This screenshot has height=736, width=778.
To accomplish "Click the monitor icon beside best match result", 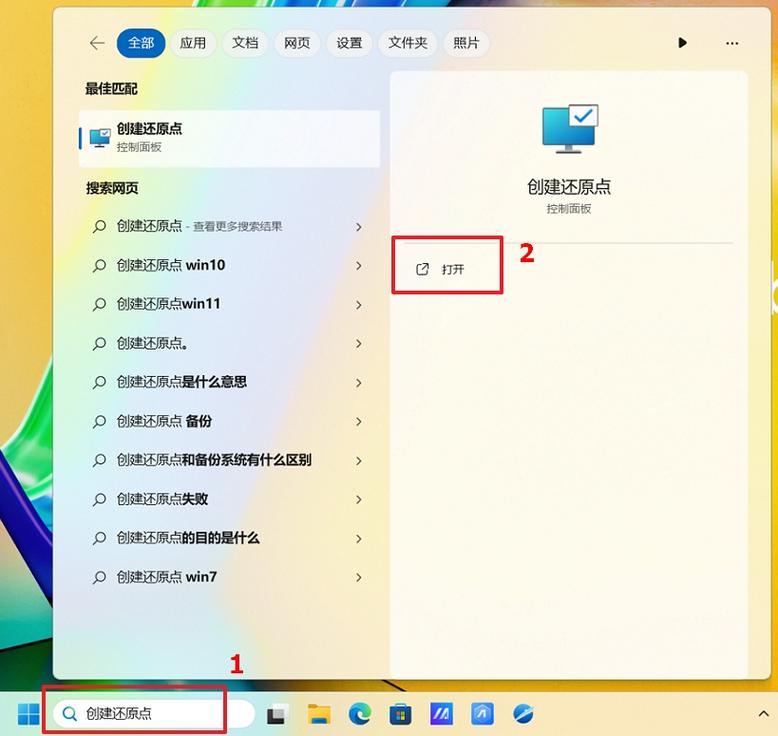I will pos(100,137).
